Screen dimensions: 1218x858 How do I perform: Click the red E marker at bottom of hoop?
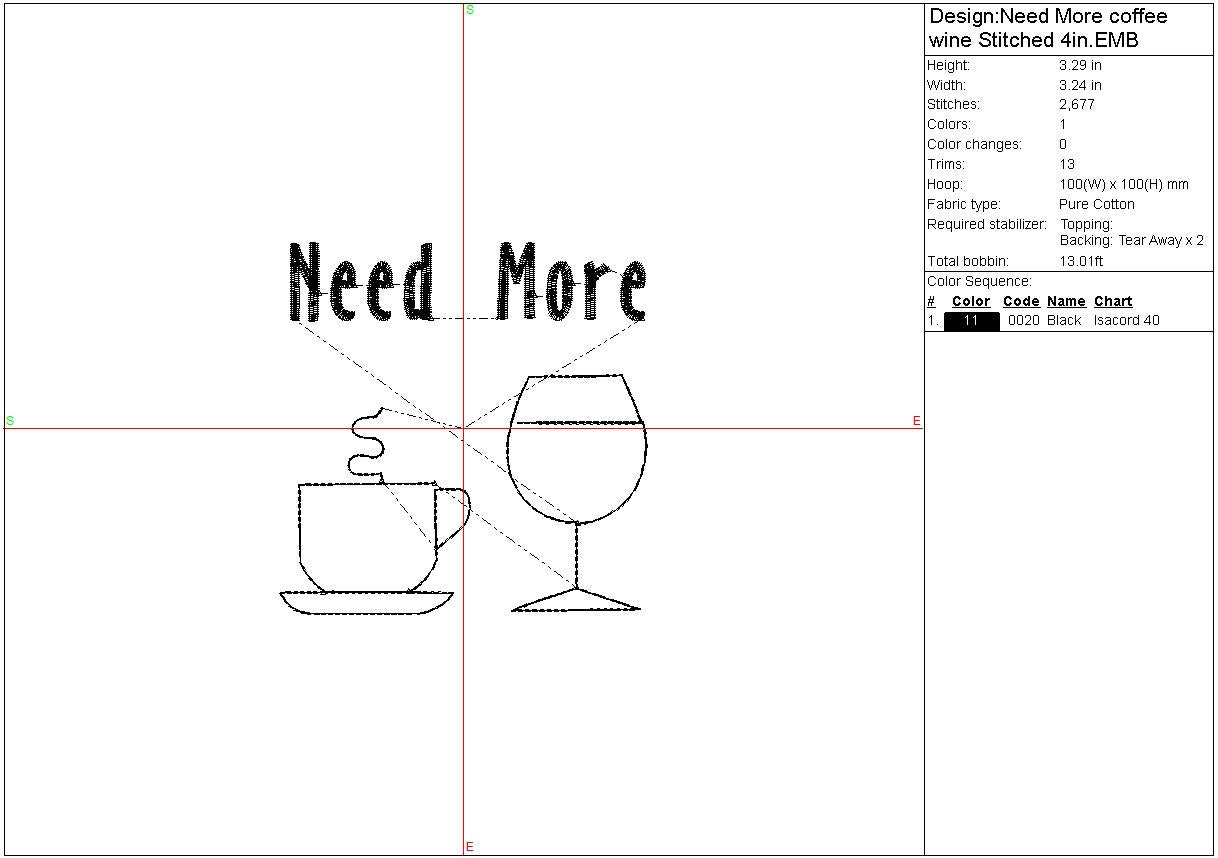[470, 847]
